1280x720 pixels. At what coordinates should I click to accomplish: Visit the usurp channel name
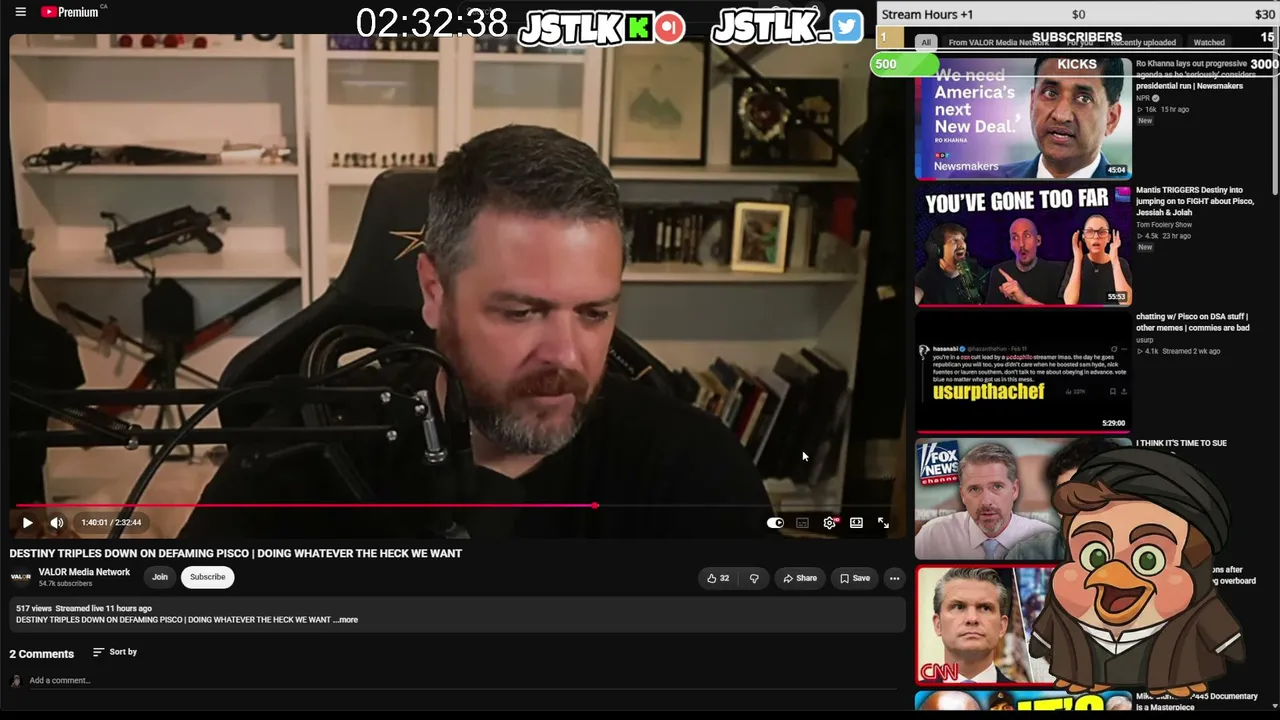click(1145, 340)
